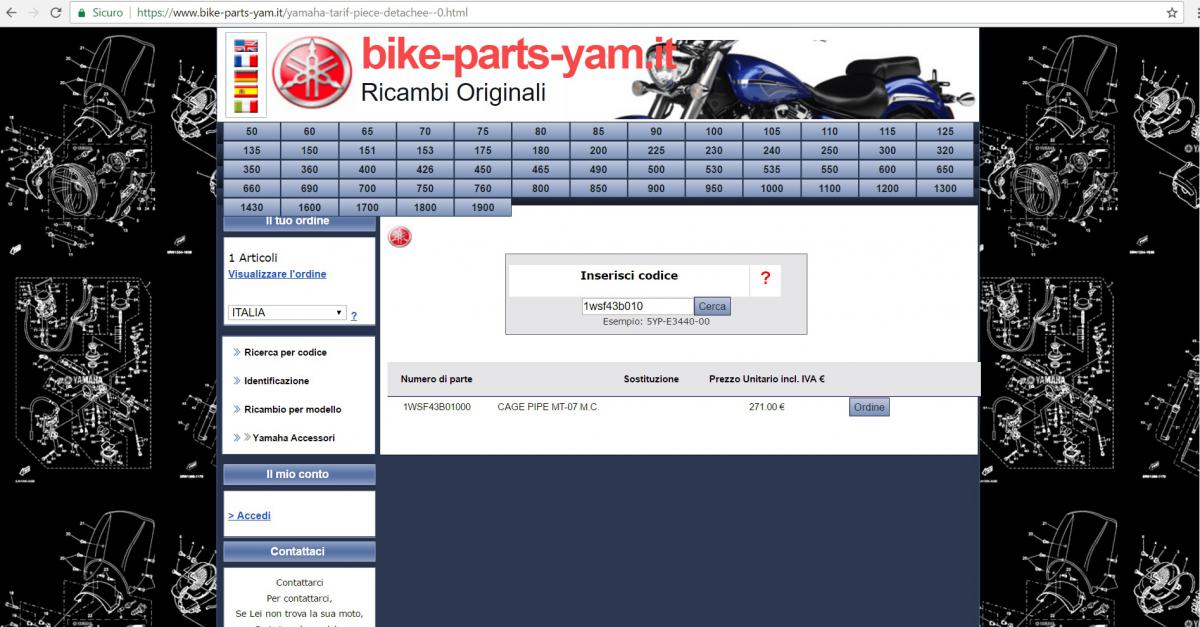Choose the 600 displacement button

coord(887,170)
